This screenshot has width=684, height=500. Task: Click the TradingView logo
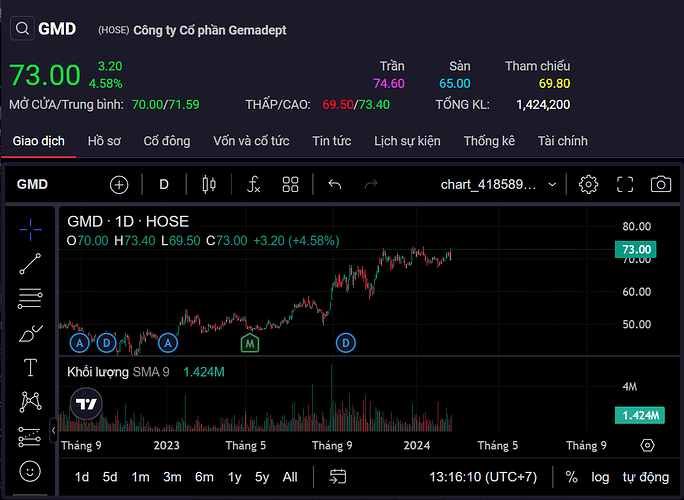click(x=86, y=404)
